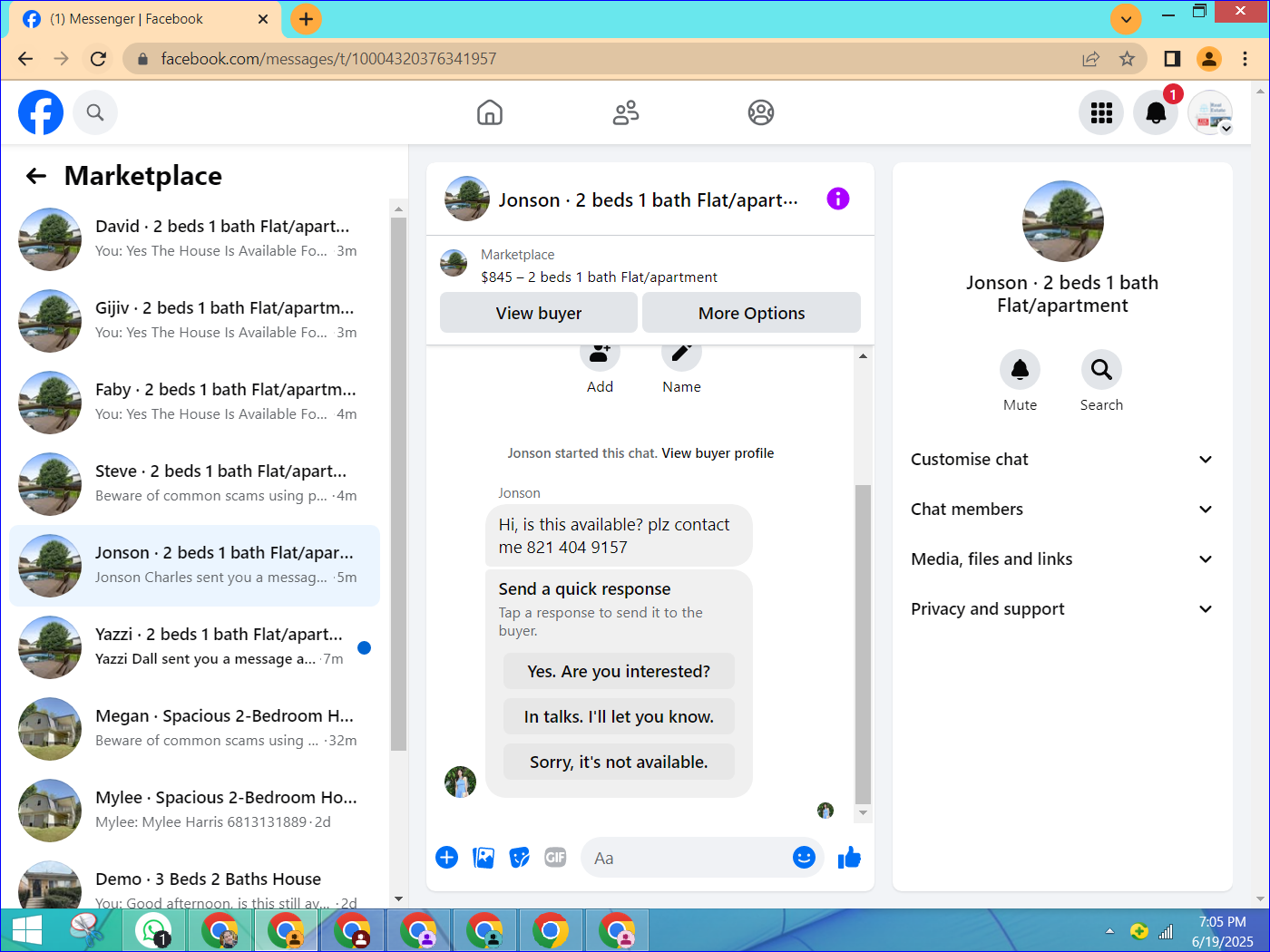Click the browser address bar URL
Image resolution: width=1270 pixels, height=952 pixels.
(x=328, y=59)
